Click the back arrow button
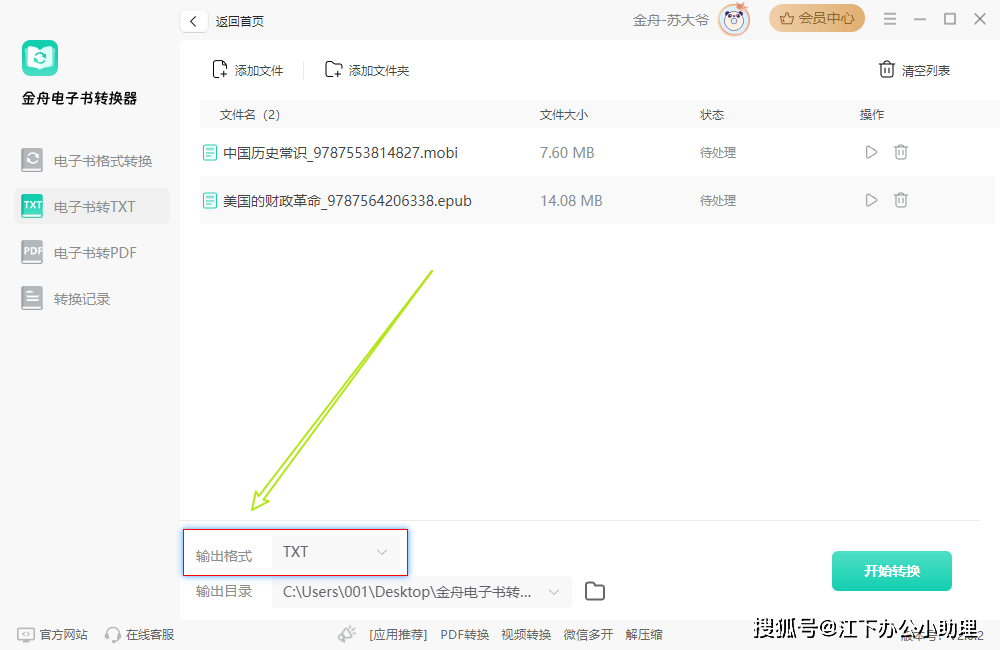1000x650 pixels. coord(193,21)
